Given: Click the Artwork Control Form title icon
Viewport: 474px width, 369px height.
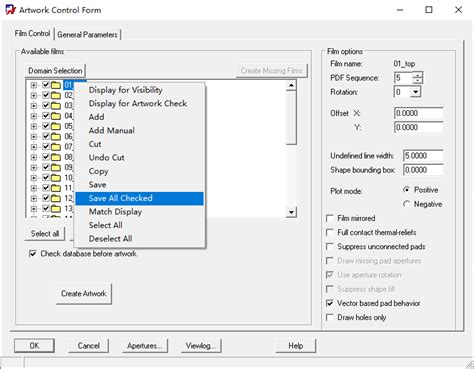Looking at the screenshot, I should click(x=11, y=10).
